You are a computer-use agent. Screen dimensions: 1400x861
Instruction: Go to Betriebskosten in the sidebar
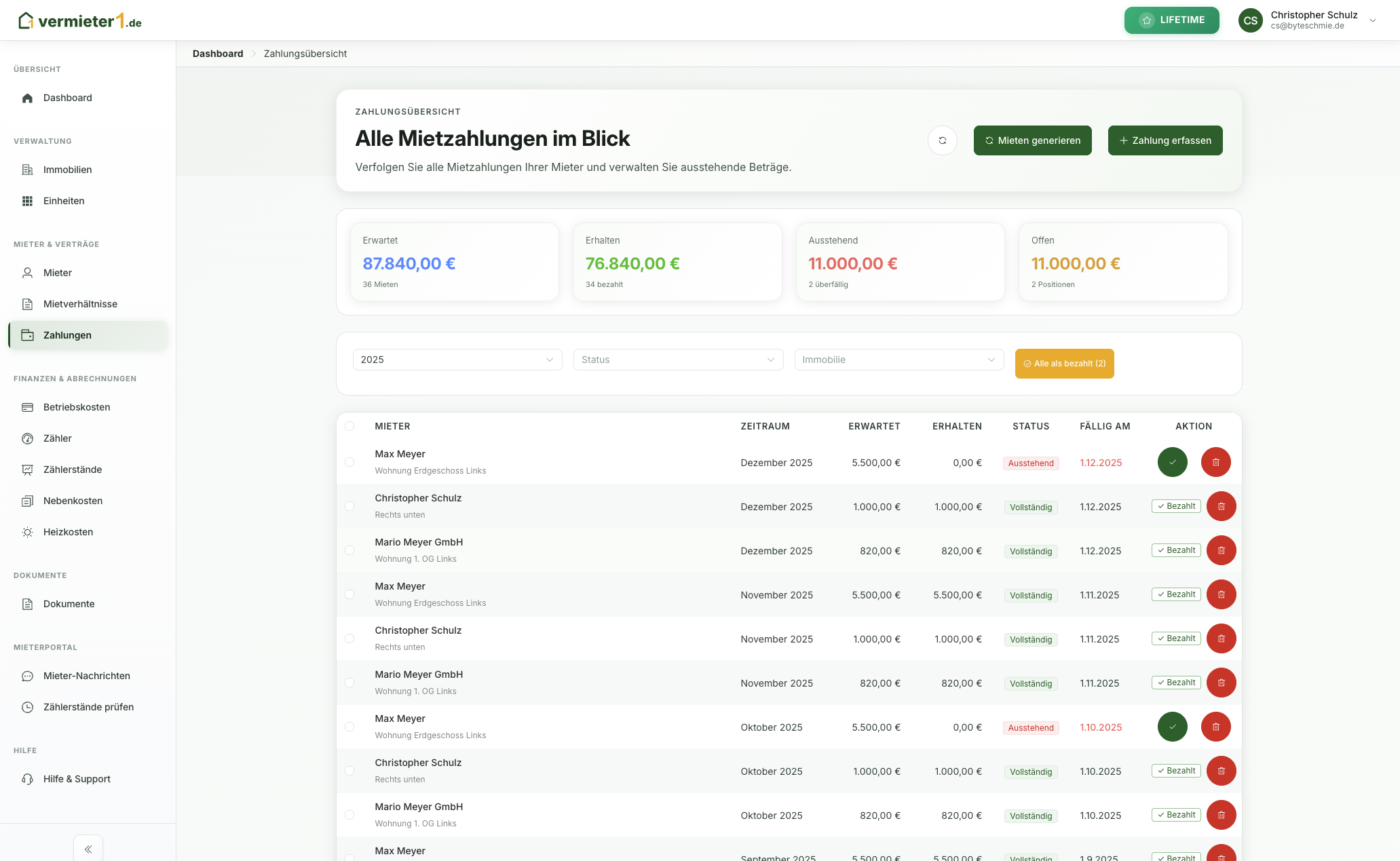[x=77, y=407]
